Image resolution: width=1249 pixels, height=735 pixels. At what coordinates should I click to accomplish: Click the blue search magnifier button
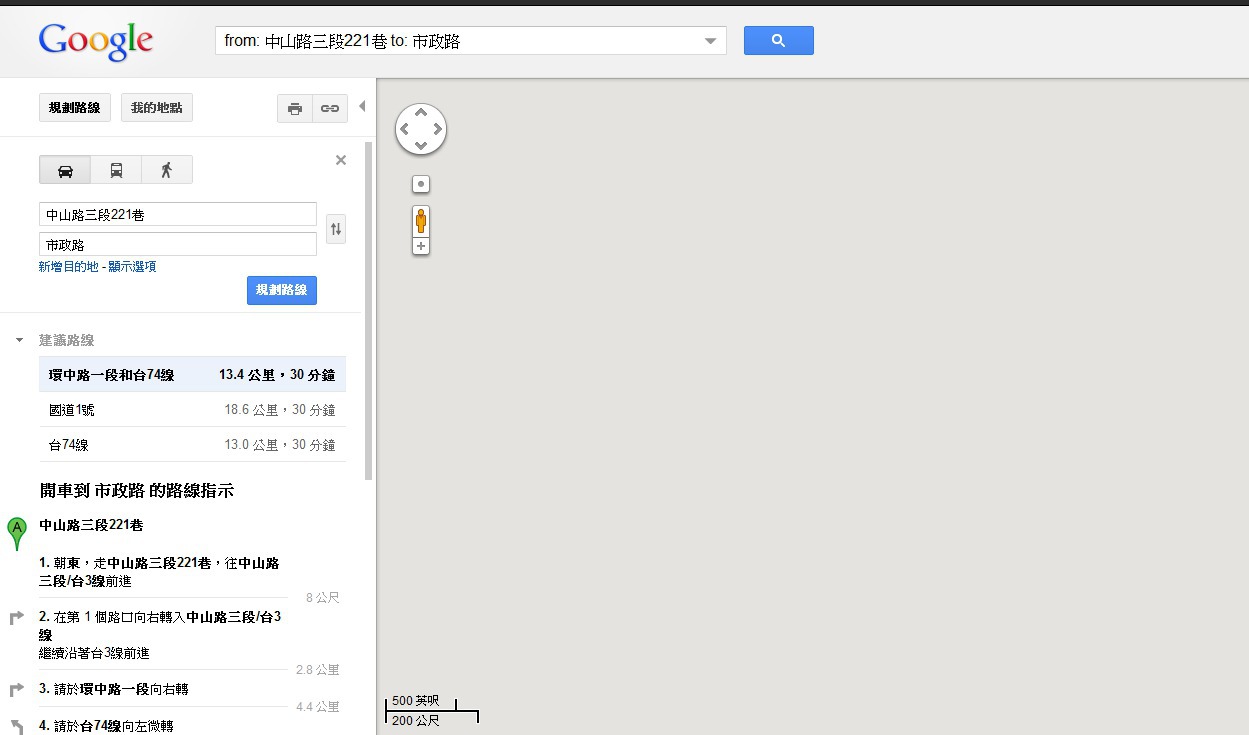778,41
